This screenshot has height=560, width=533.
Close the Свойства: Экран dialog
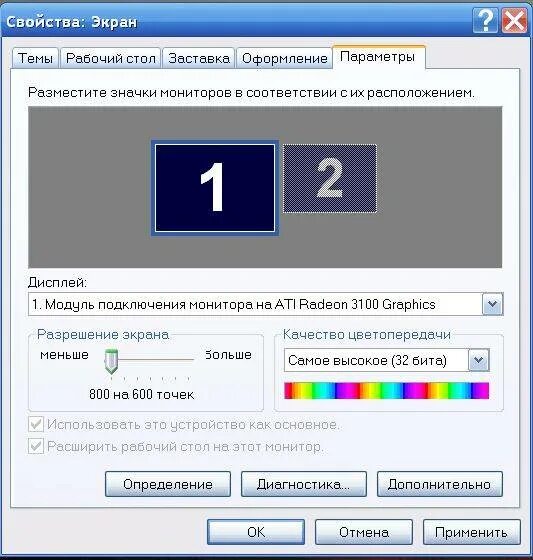tap(514, 20)
